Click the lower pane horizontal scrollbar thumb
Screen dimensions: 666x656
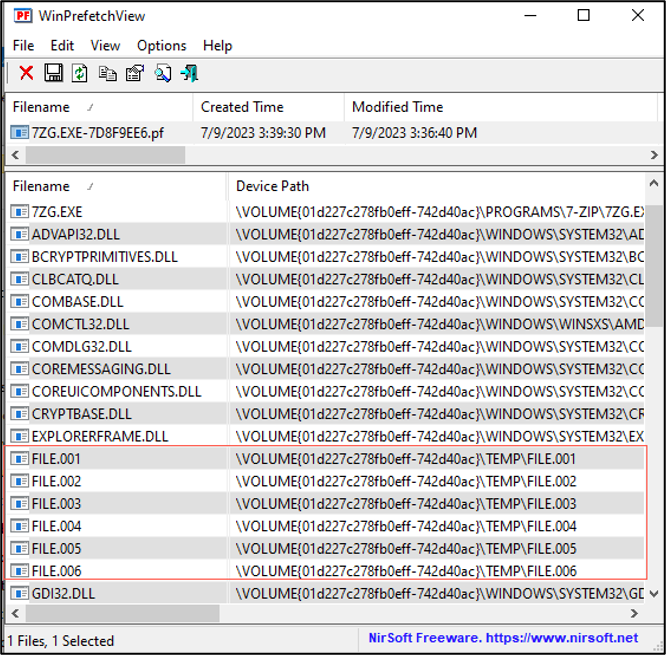click(122, 614)
